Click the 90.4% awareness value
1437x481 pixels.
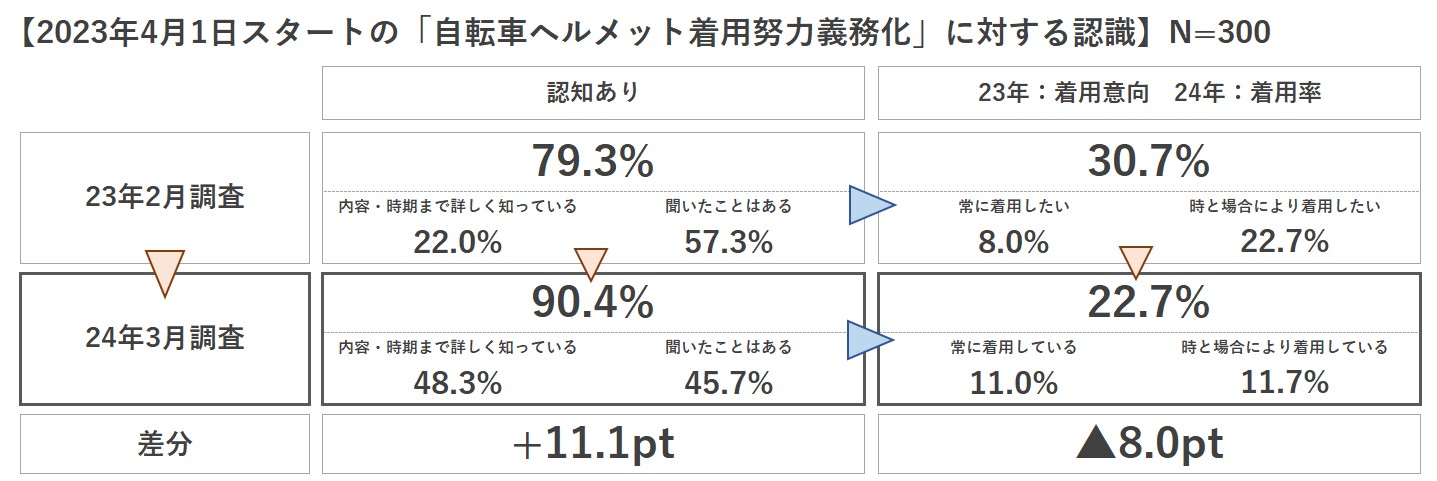point(593,302)
